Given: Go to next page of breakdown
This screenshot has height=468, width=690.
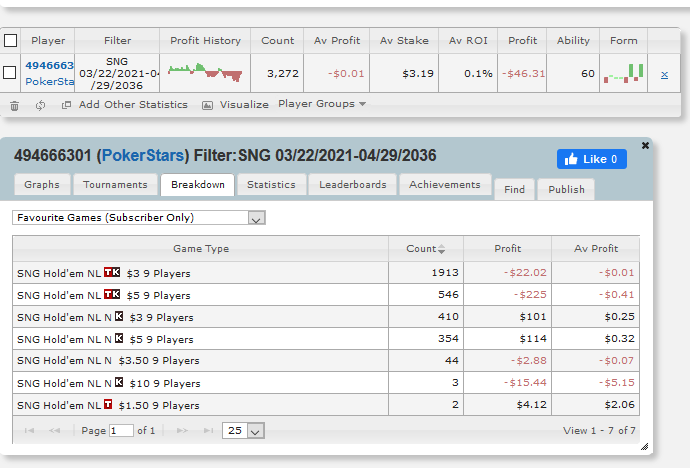Looking at the screenshot, I should [182, 431].
